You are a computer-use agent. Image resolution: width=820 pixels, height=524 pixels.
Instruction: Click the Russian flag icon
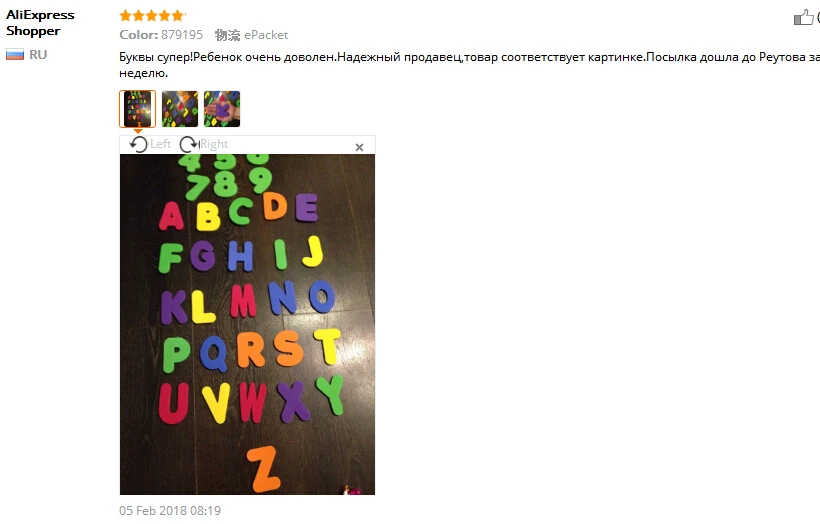tap(15, 54)
